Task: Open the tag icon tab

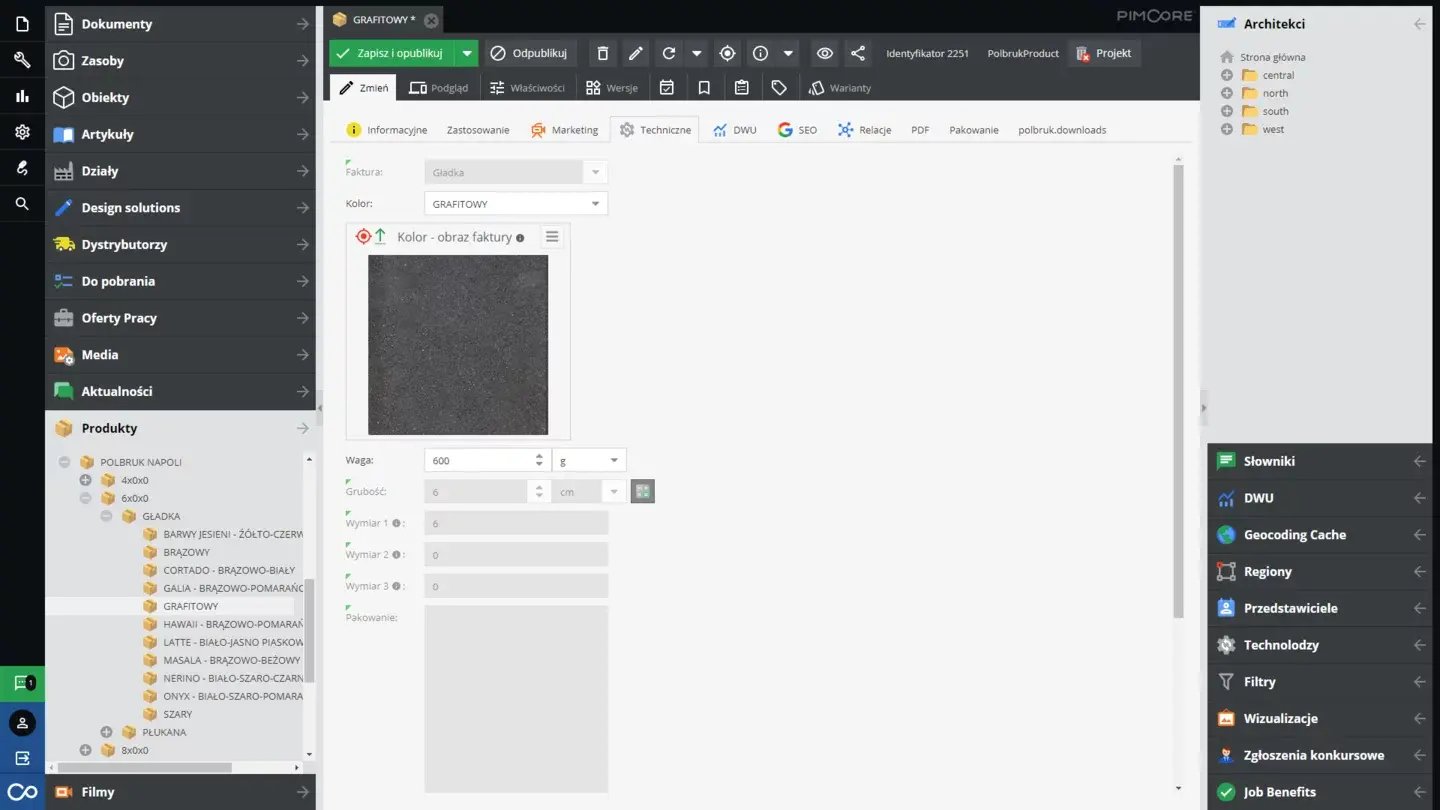Action: pos(779,88)
